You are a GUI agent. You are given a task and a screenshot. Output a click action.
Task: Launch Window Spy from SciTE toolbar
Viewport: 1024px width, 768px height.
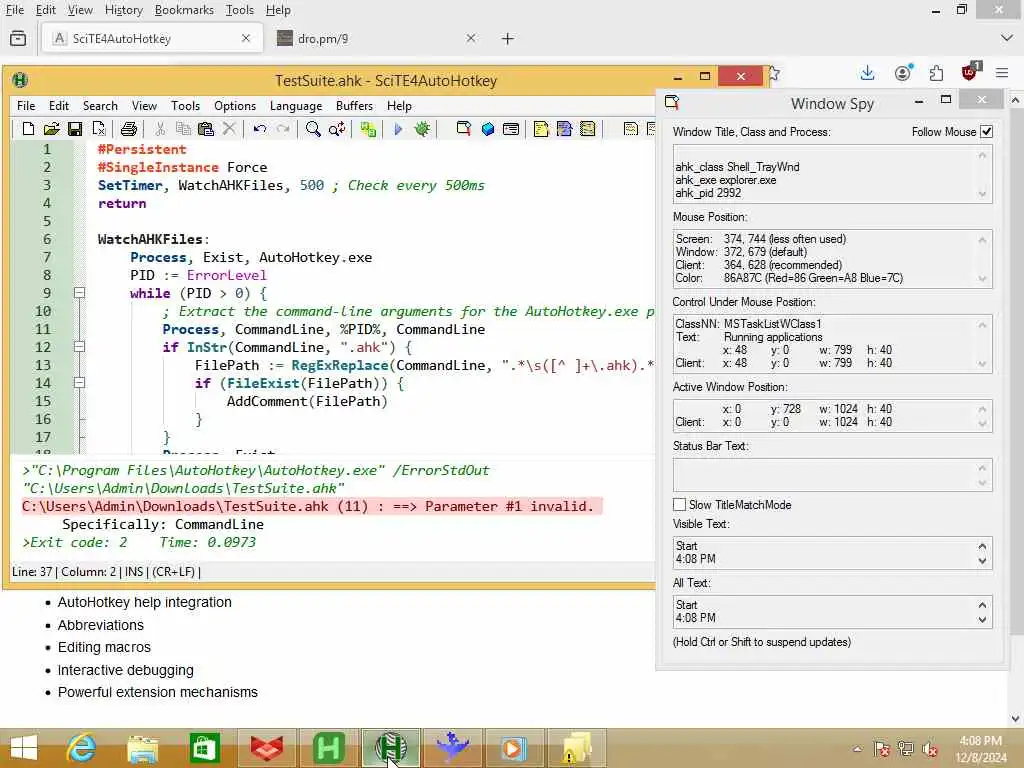point(464,129)
